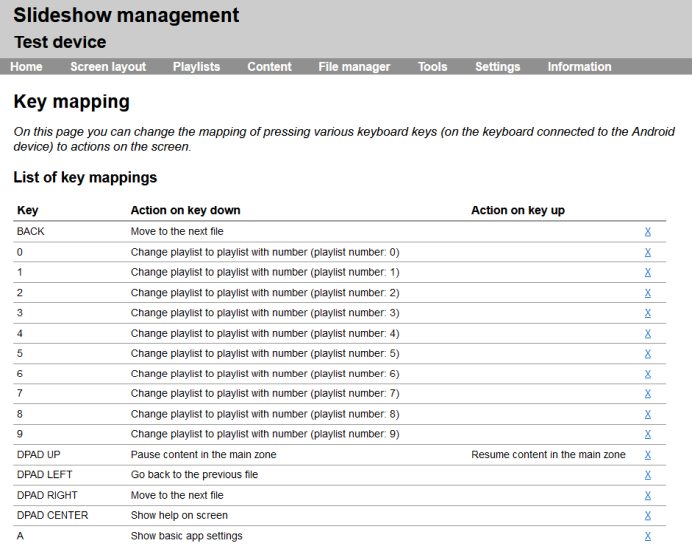Delete the BACK key mapping
692x546 pixels.
pyautogui.click(x=648, y=232)
